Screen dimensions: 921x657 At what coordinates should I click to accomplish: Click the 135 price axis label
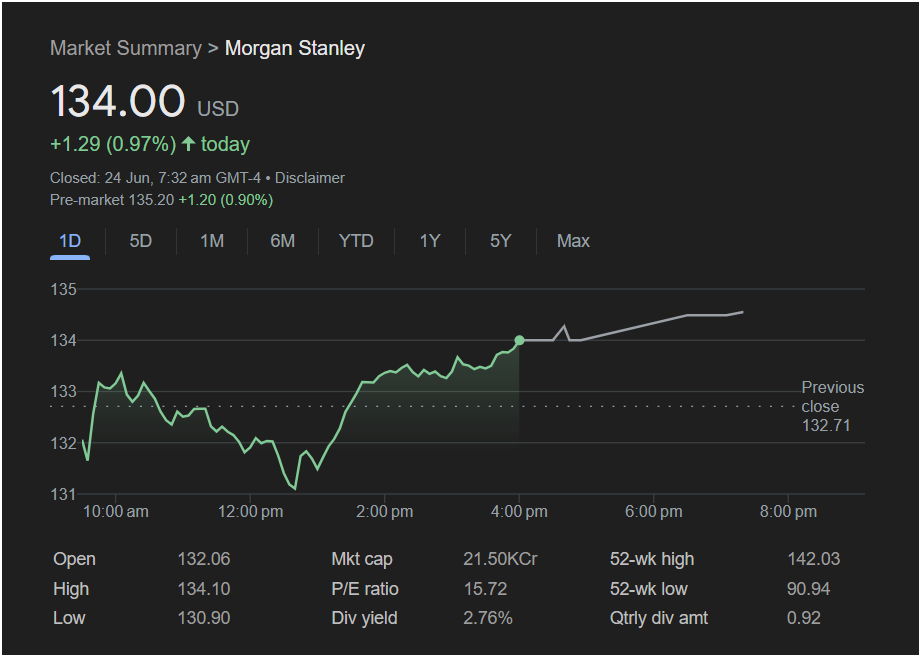(x=63, y=289)
